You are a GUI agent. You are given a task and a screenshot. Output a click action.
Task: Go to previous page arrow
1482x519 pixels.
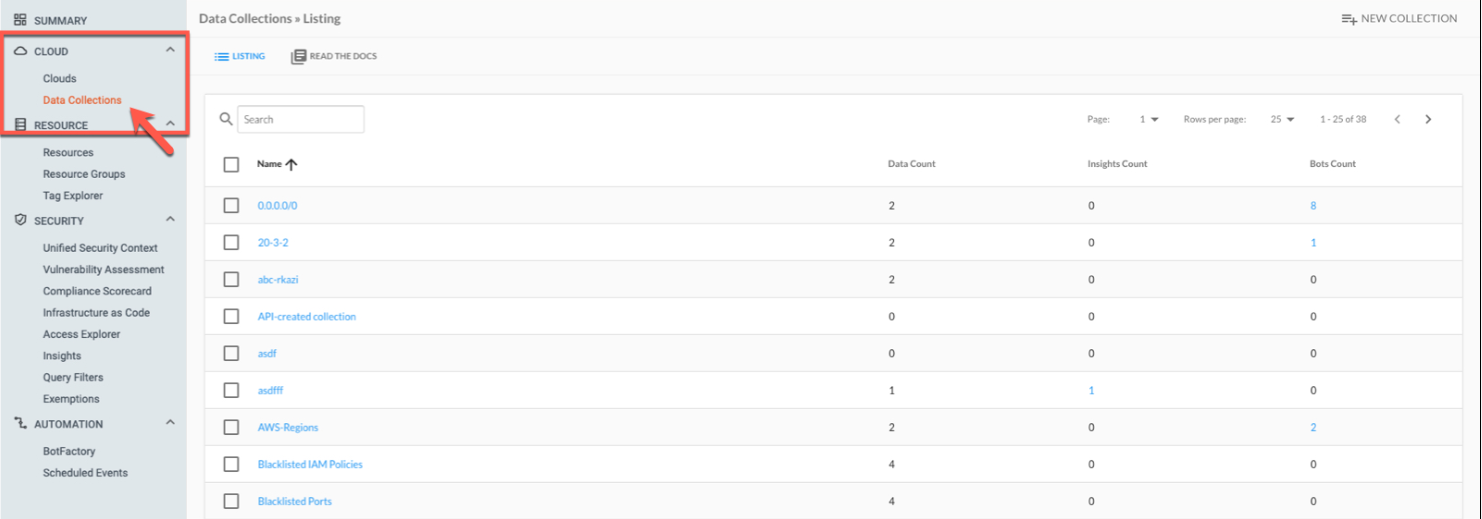point(1397,119)
